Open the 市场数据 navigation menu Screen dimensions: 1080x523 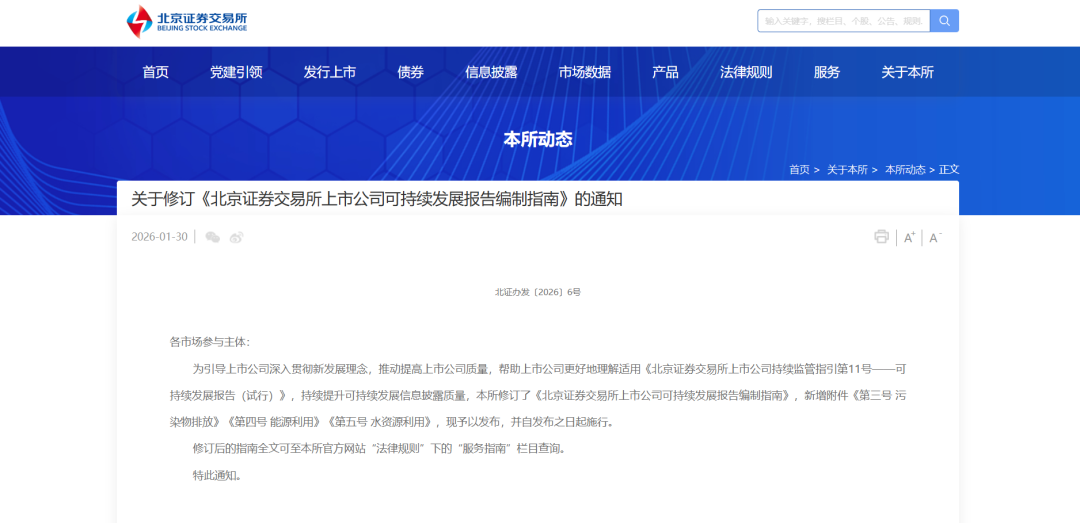585,72
